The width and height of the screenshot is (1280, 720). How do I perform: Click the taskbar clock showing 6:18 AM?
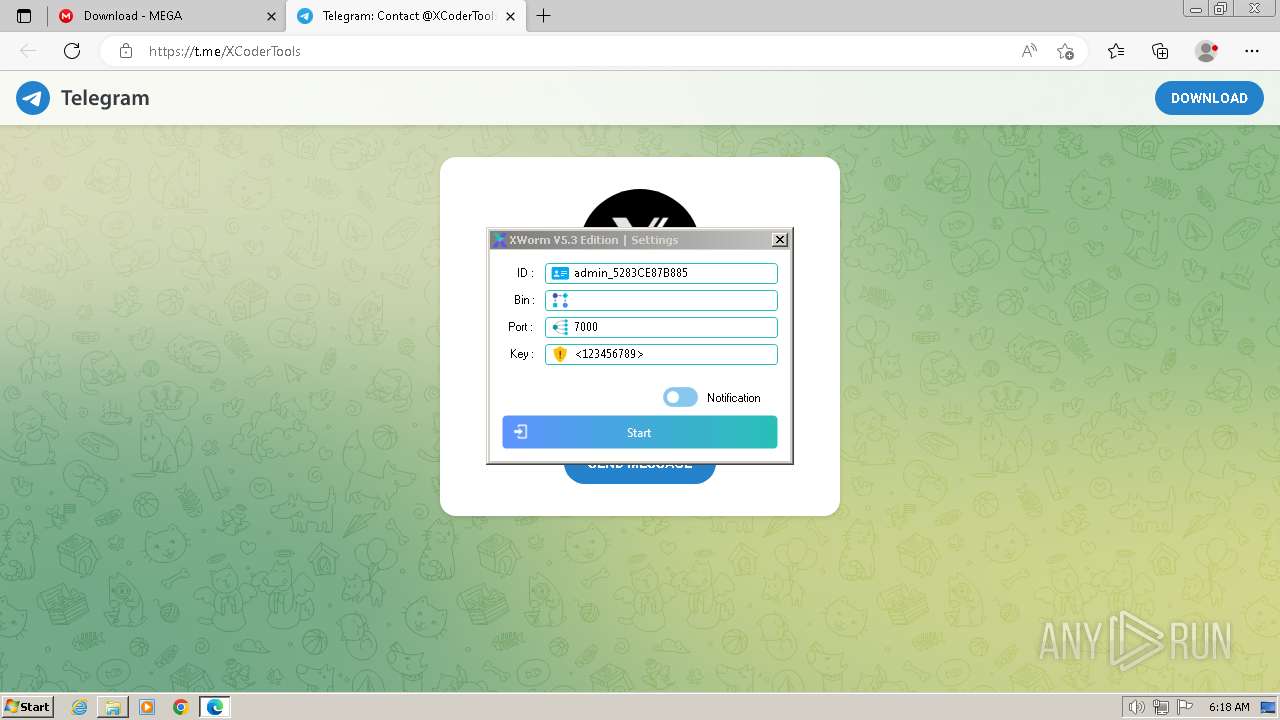[x=1229, y=707]
